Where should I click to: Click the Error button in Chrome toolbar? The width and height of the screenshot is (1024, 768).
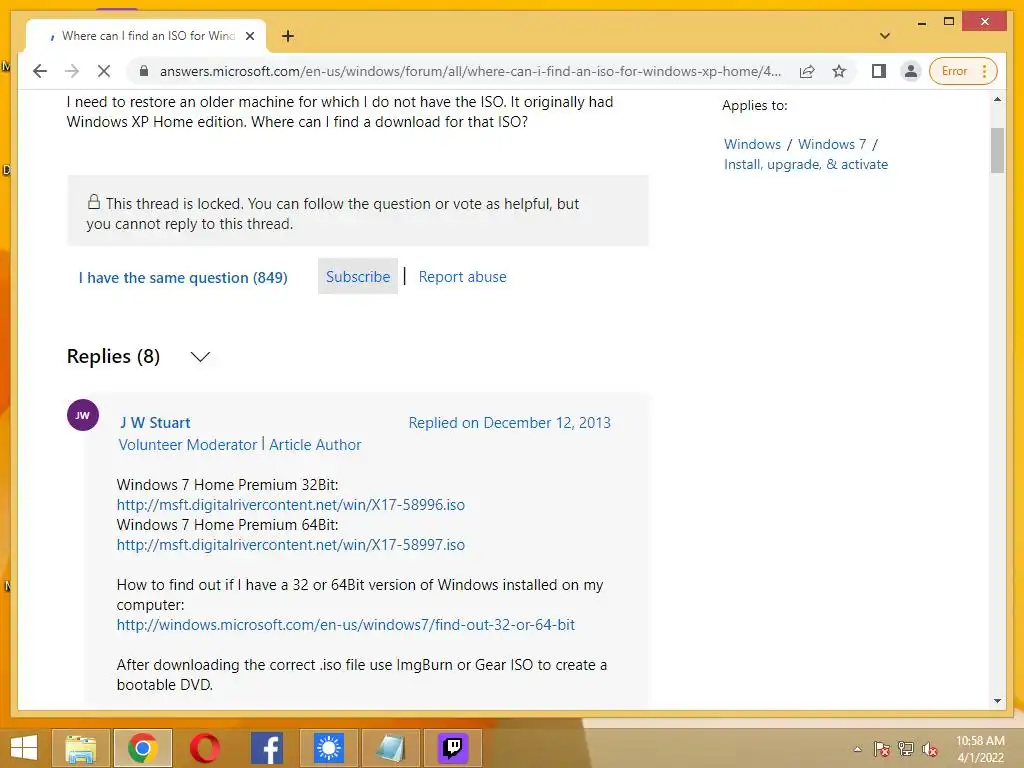[x=954, y=71]
